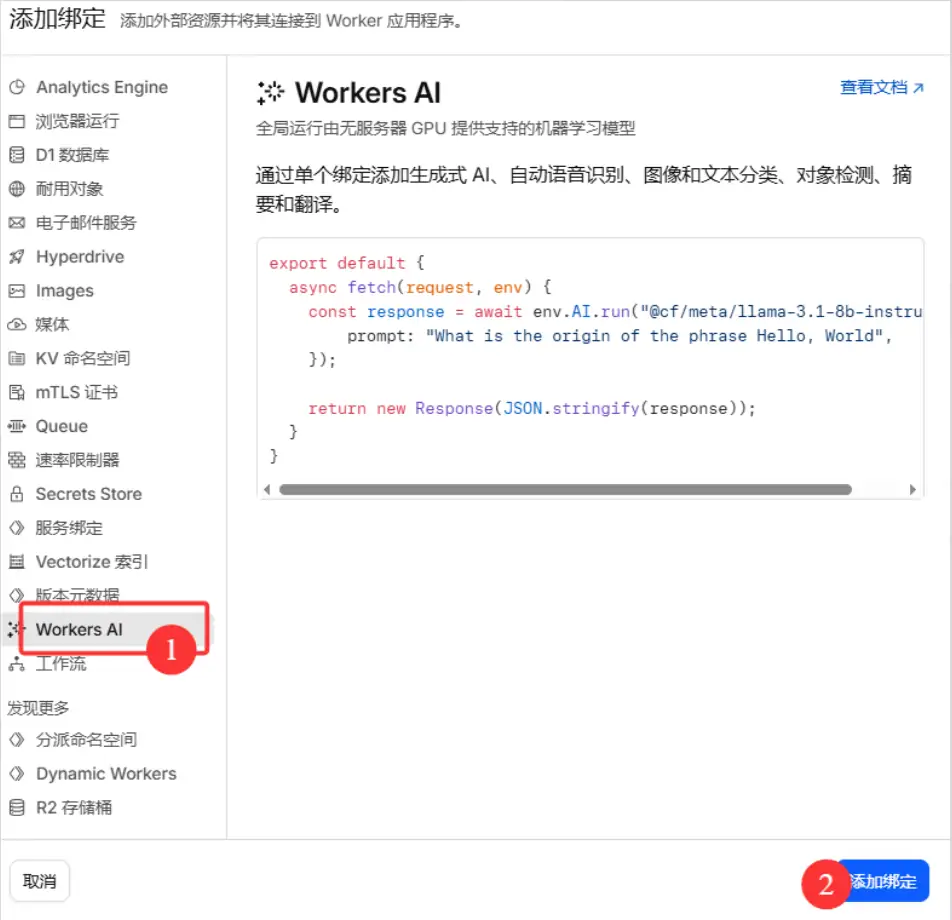Click the Secrets Store lock icon
Image resolution: width=952 pixels, height=920 pixels.
click(17, 494)
